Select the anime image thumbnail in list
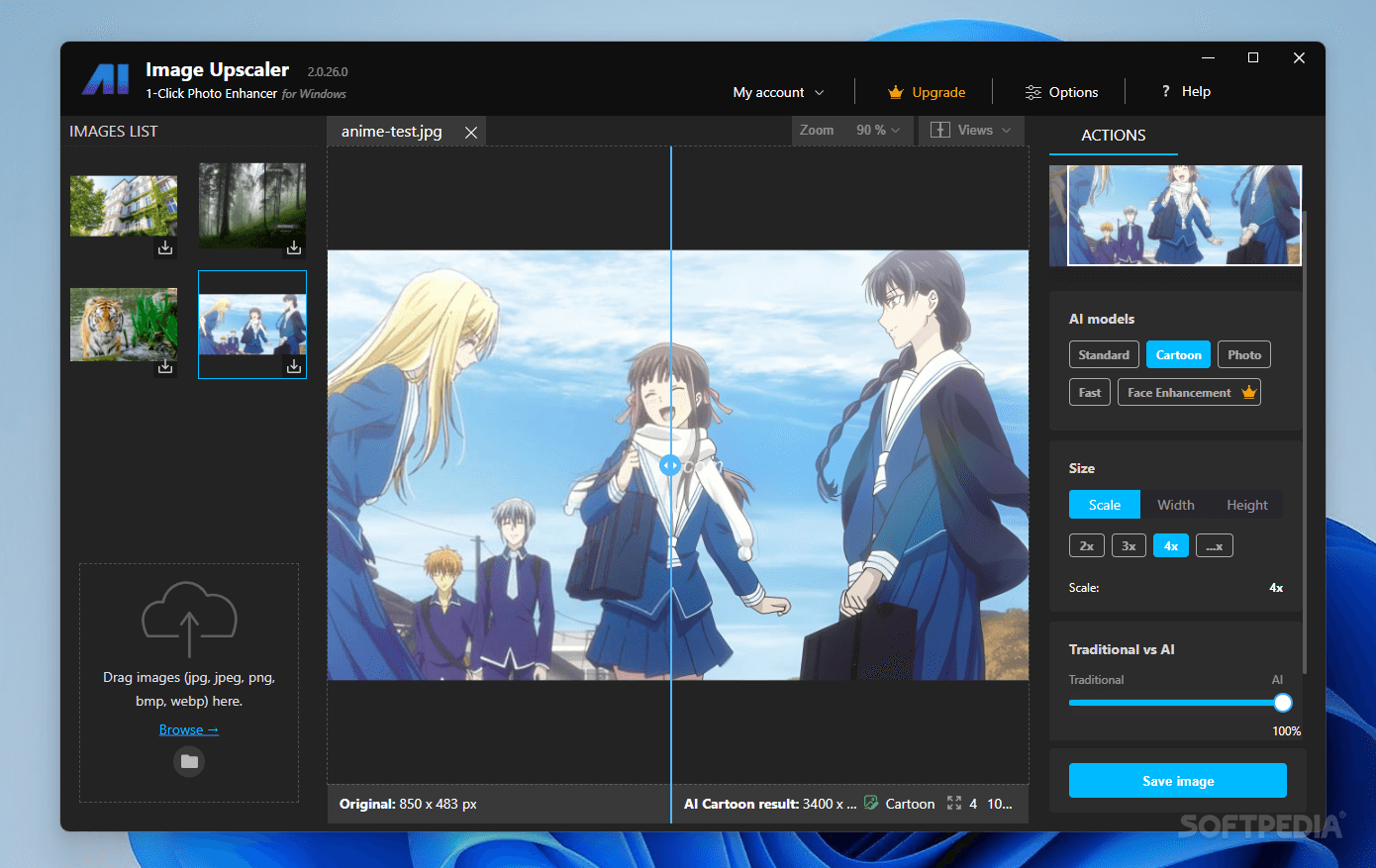 coord(252,324)
